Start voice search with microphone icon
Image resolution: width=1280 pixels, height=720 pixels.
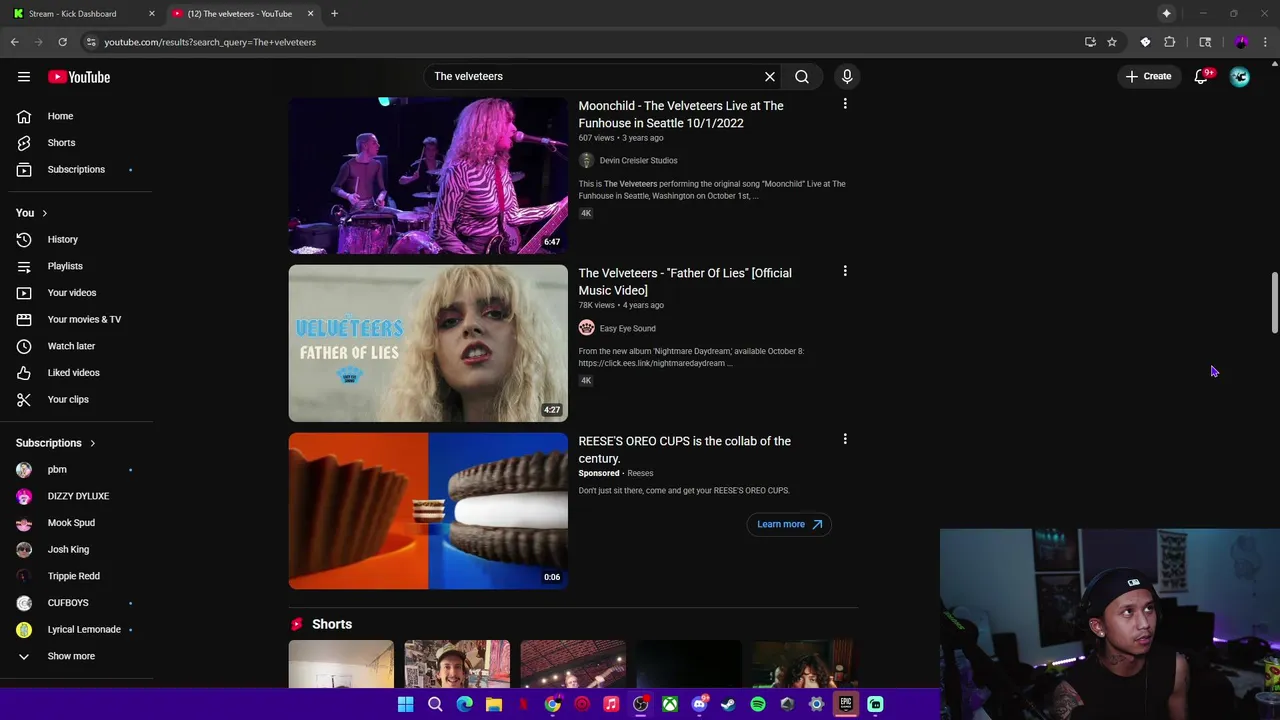847,76
